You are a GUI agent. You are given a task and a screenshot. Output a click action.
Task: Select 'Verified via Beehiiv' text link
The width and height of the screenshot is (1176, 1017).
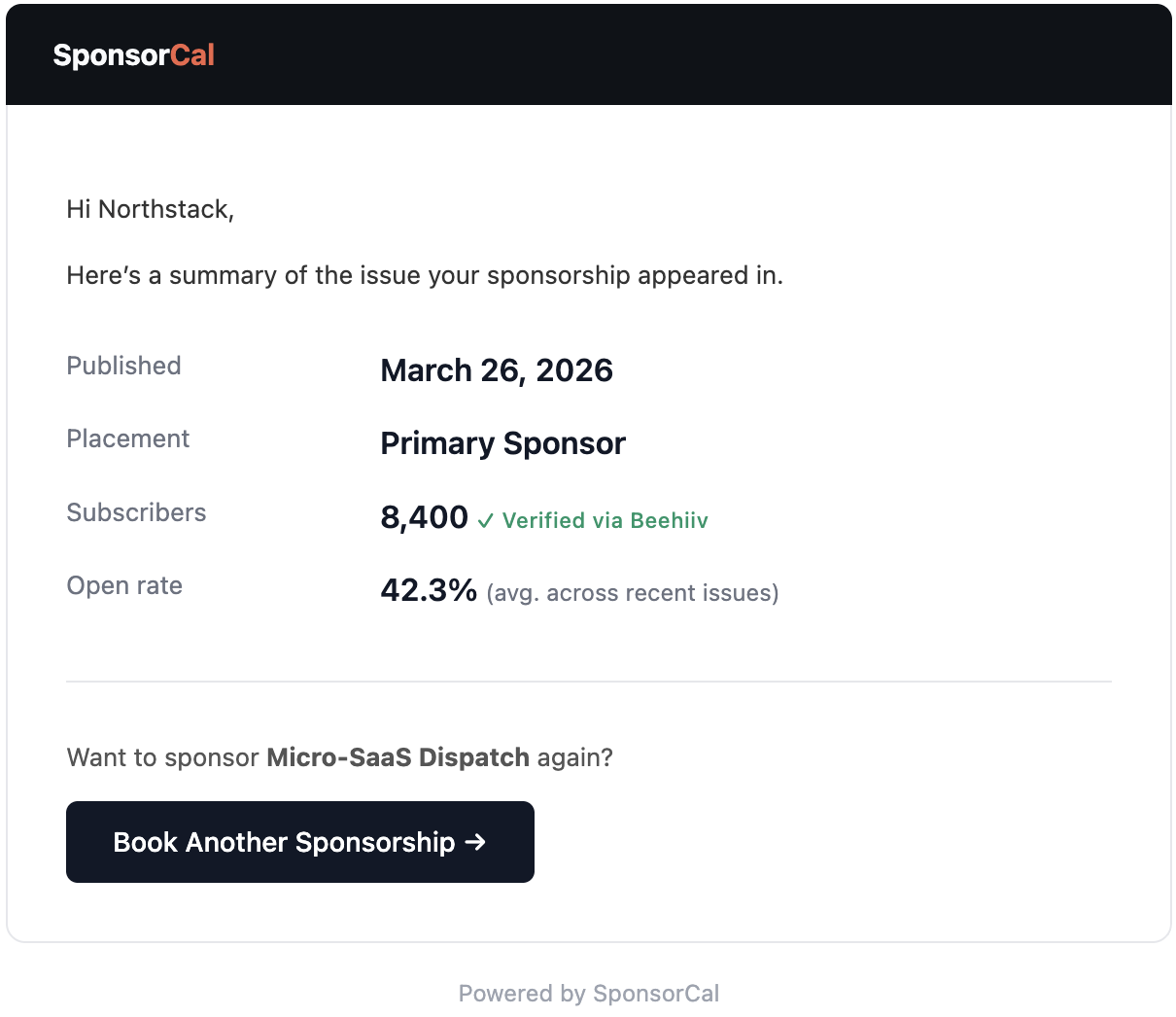[605, 520]
